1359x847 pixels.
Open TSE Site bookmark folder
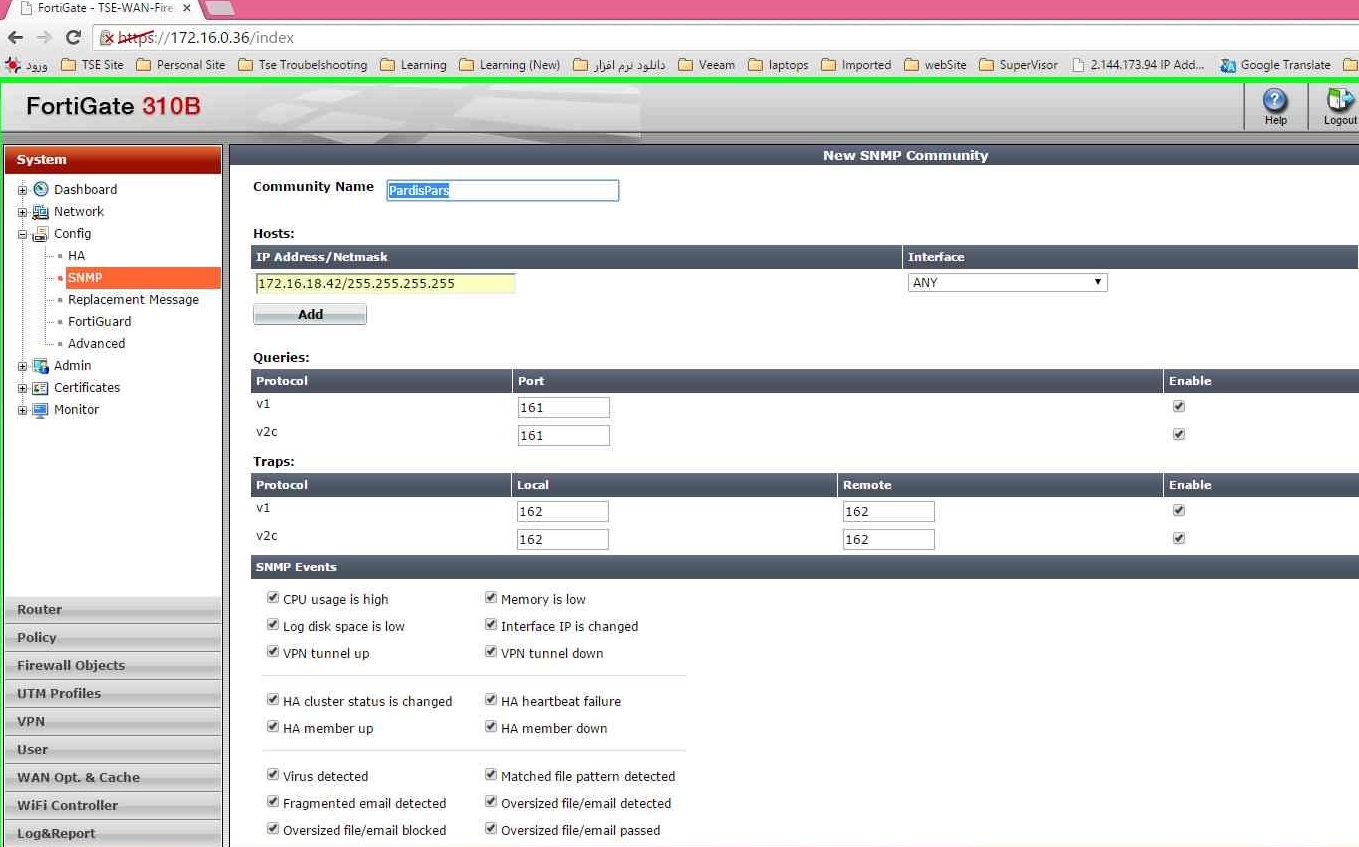[x=92, y=65]
